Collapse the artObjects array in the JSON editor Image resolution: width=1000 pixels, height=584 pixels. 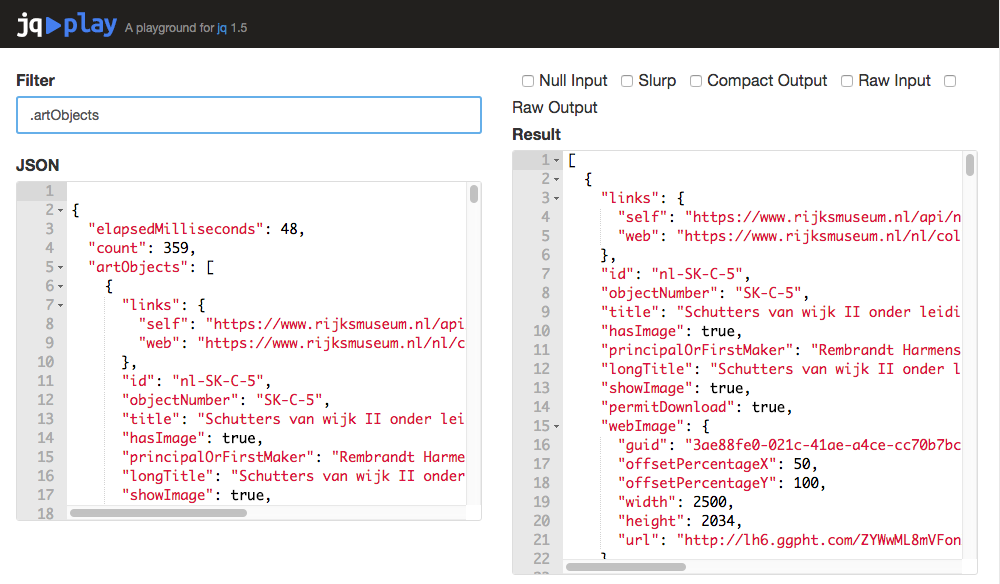click(x=58, y=266)
